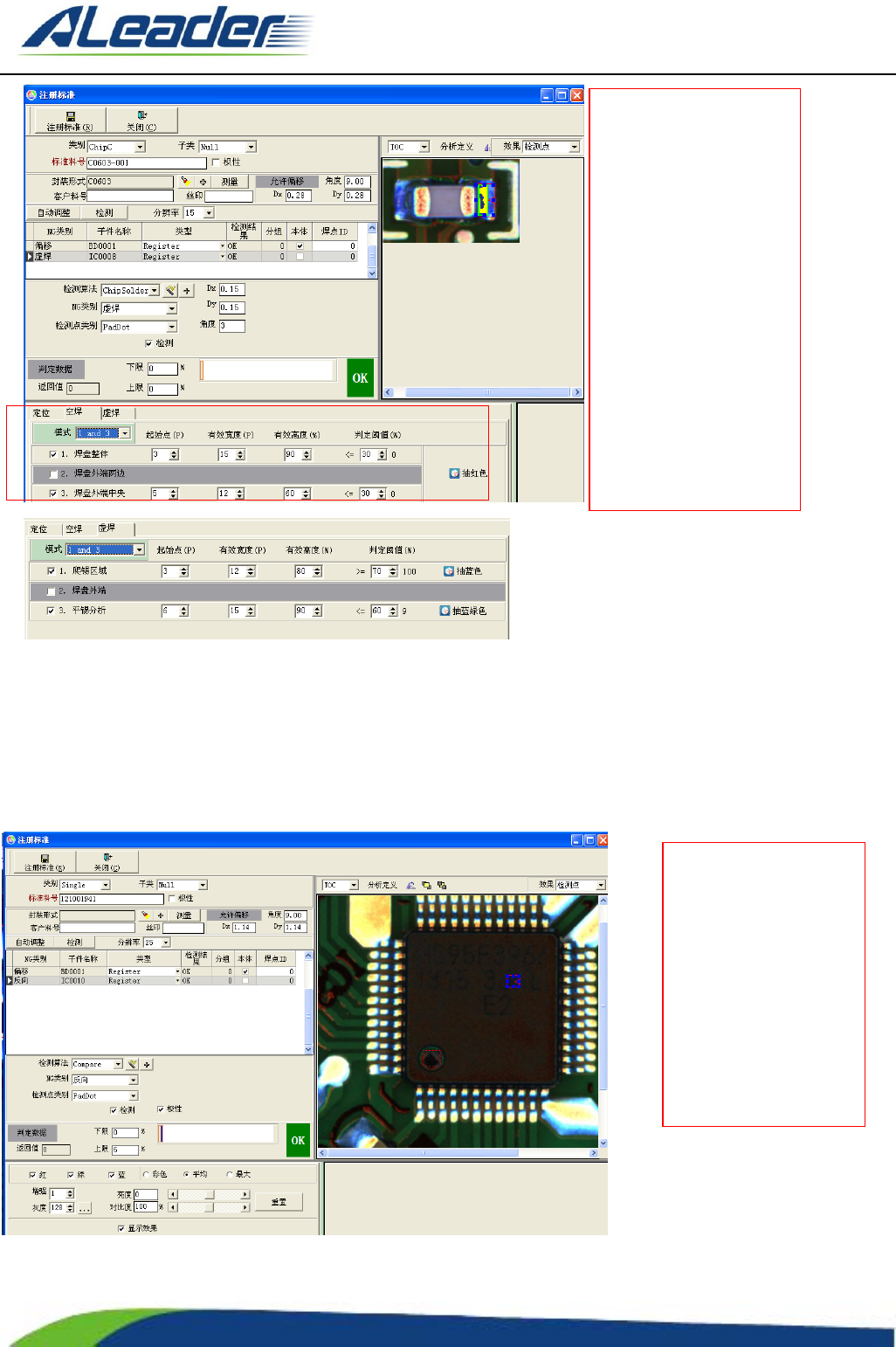Click 关闭 icon in lower window toolbar
Image resolution: width=896 pixels, height=1347 pixels.
point(107,858)
